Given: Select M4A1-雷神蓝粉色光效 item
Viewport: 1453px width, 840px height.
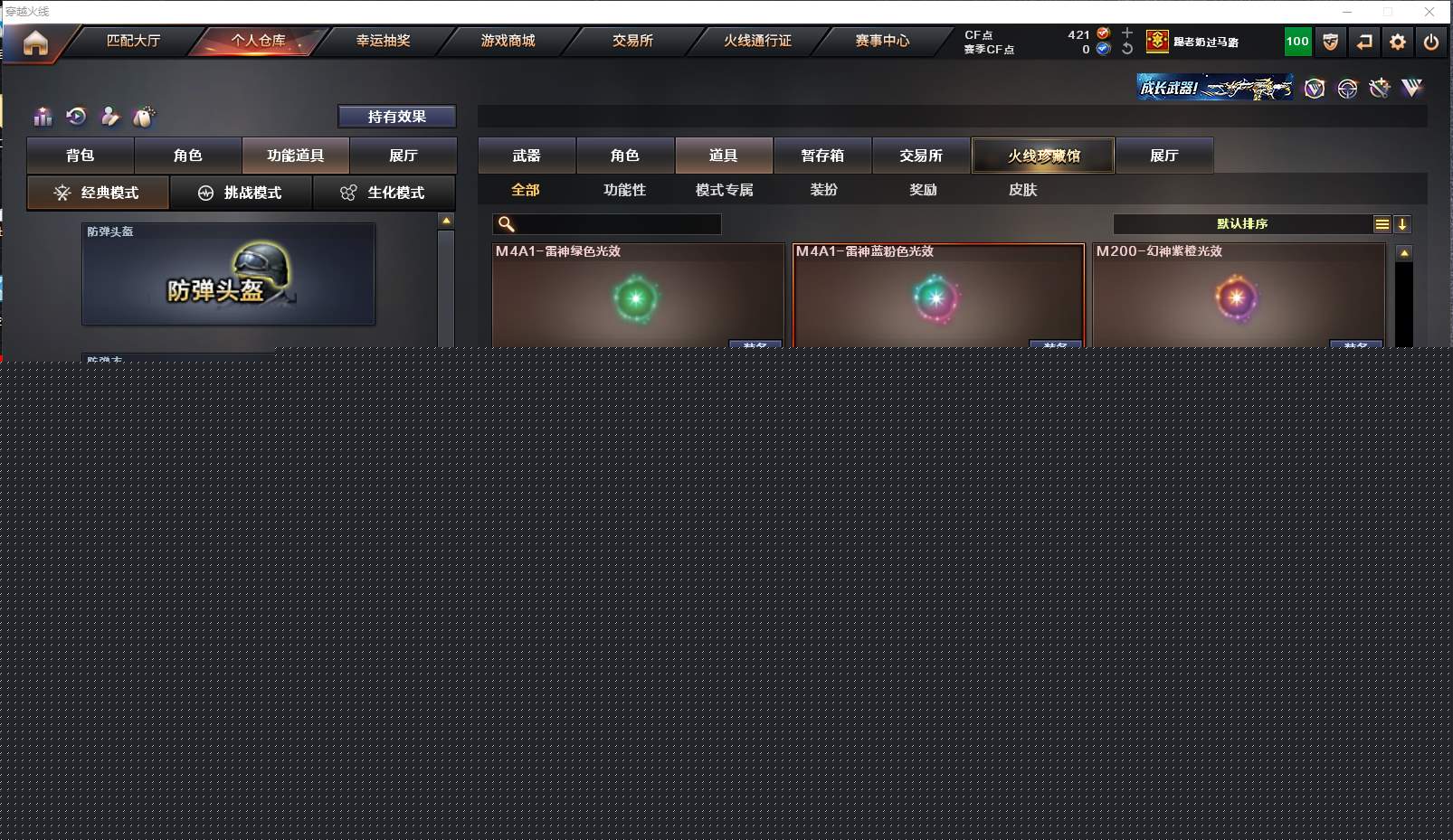Looking at the screenshot, I should [938, 294].
